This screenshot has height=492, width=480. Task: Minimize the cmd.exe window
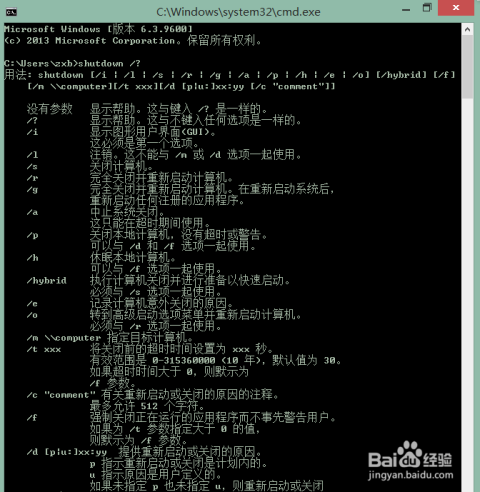(x=406, y=10)
